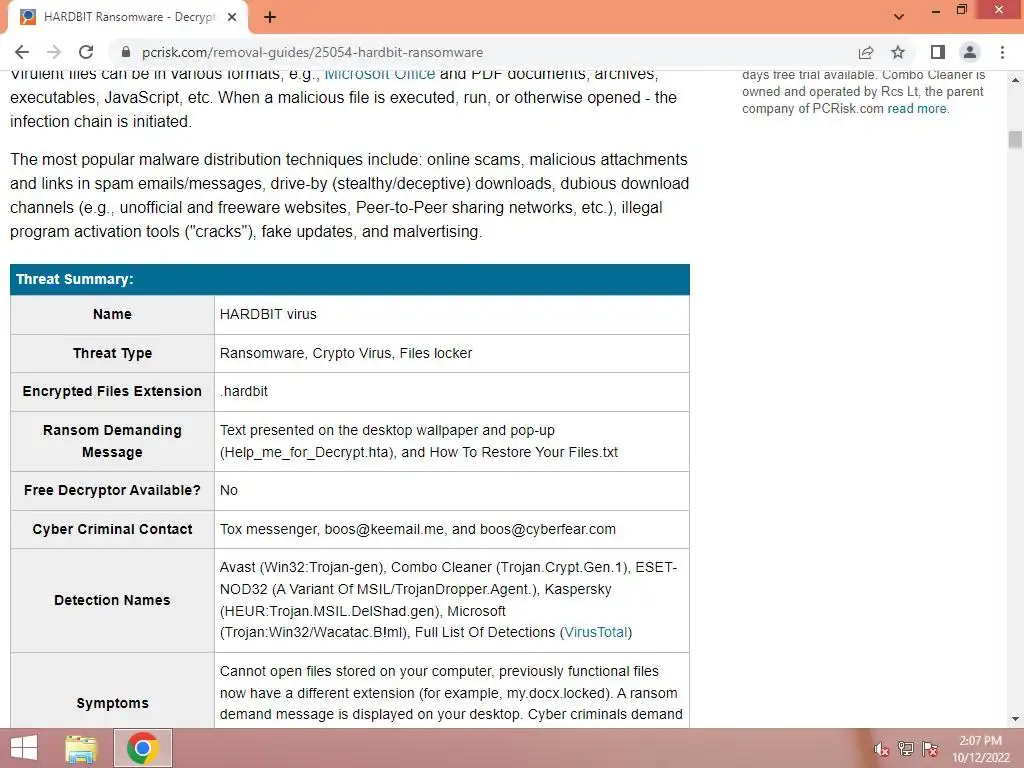Click the scrollbar up arrow
This screenshot has width=1024, height=768.
click(x=1015, y=80)
